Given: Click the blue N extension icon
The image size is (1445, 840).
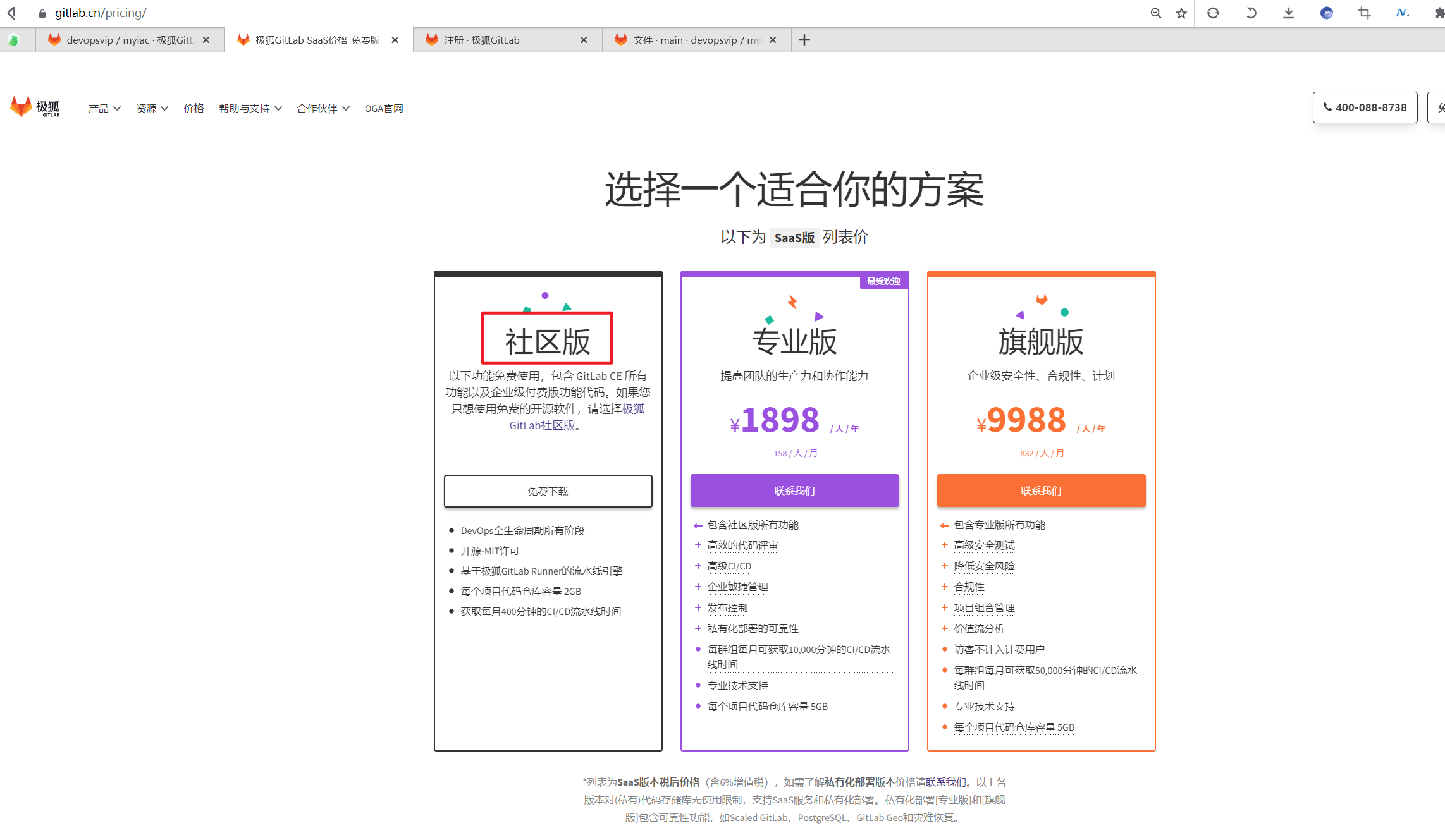Looking at the screenshot, I should point(1403,13).
